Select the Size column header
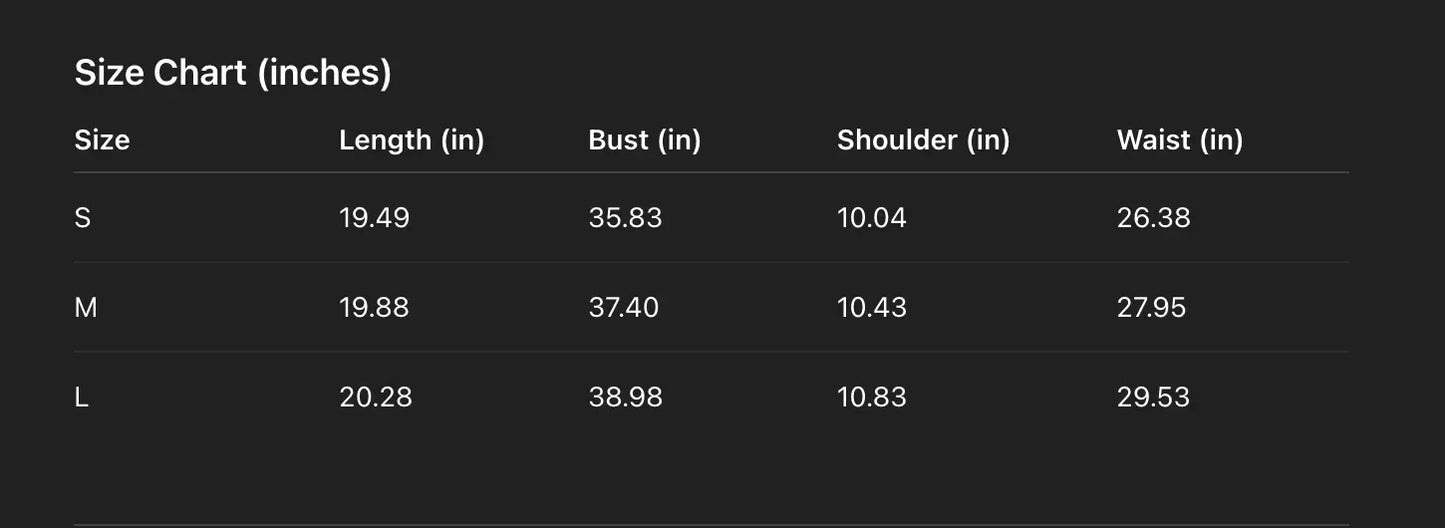The width and height of the screenshot is (1445, 528). click(102, 140)
